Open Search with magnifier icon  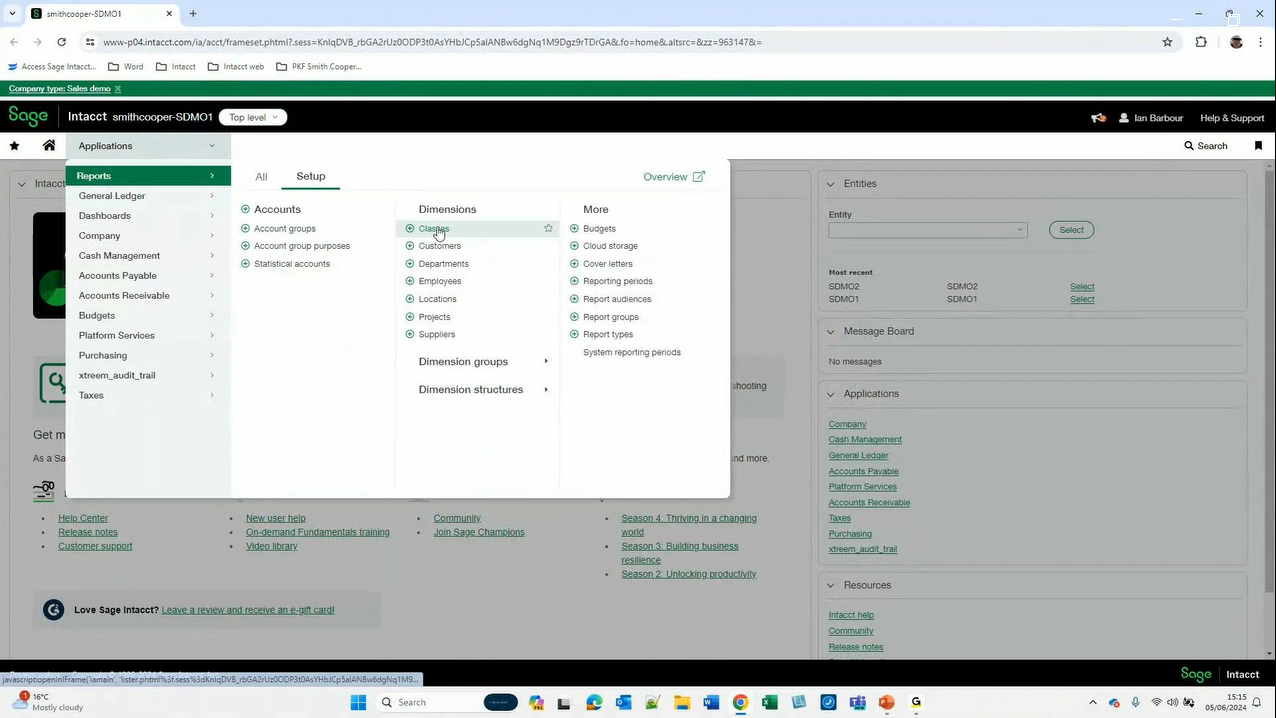[1205, 146]
